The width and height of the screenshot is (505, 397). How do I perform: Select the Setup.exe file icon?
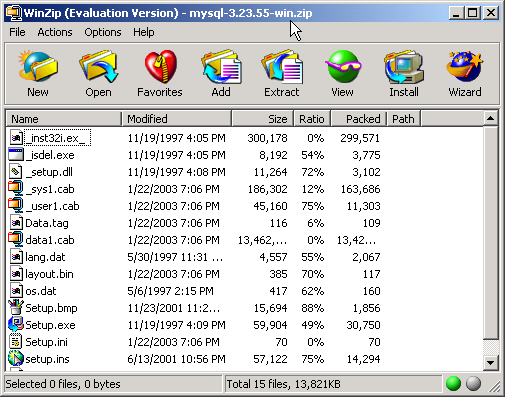16,324
